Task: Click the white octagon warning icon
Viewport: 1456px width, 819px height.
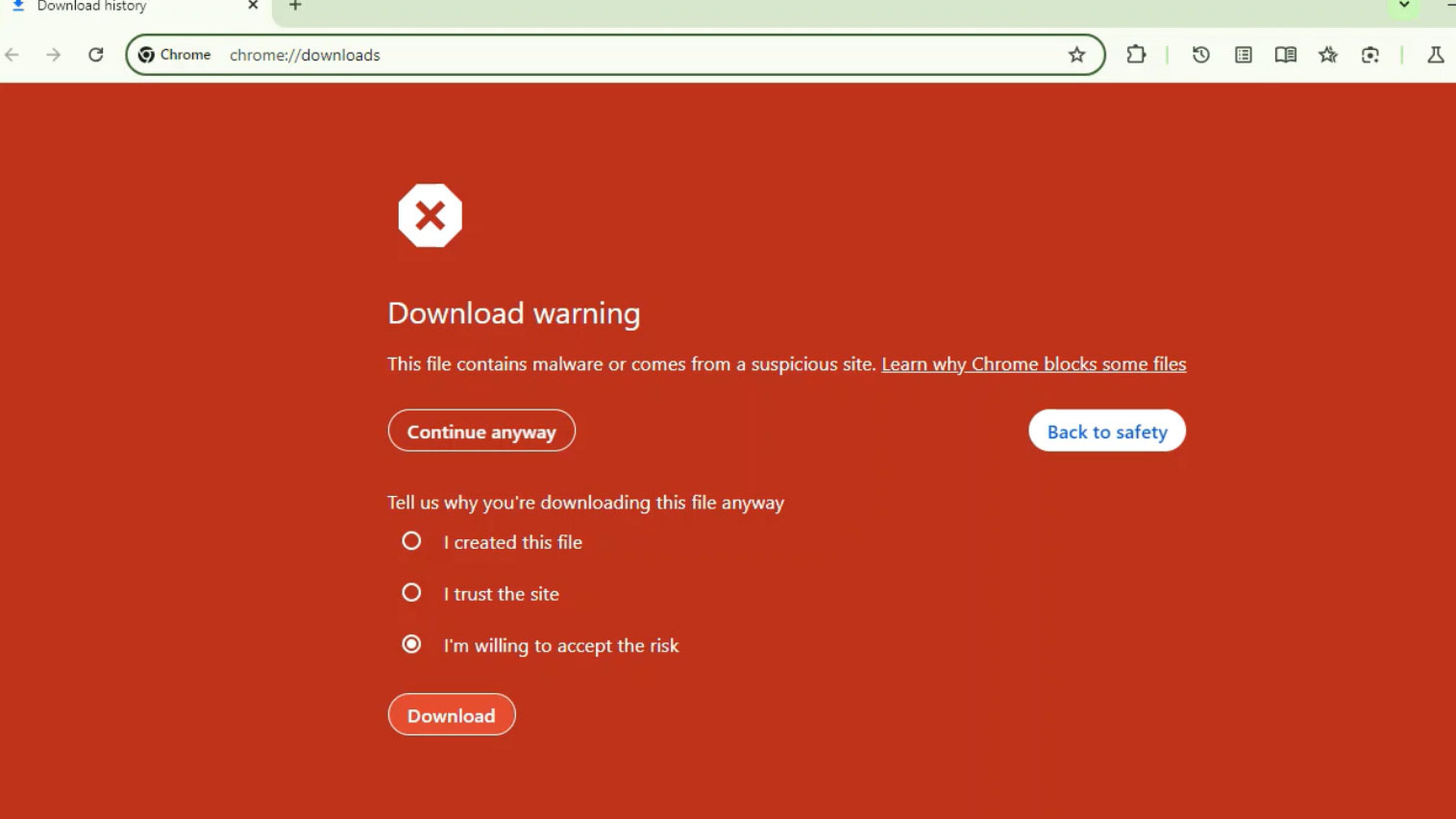Action: click(430, 215)
